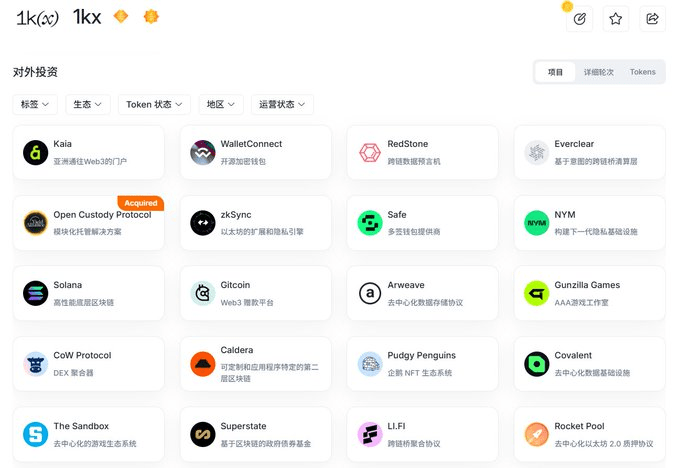Click the LI.FI project name
This screenshot has height=468, width=680.
click(396, 426)
